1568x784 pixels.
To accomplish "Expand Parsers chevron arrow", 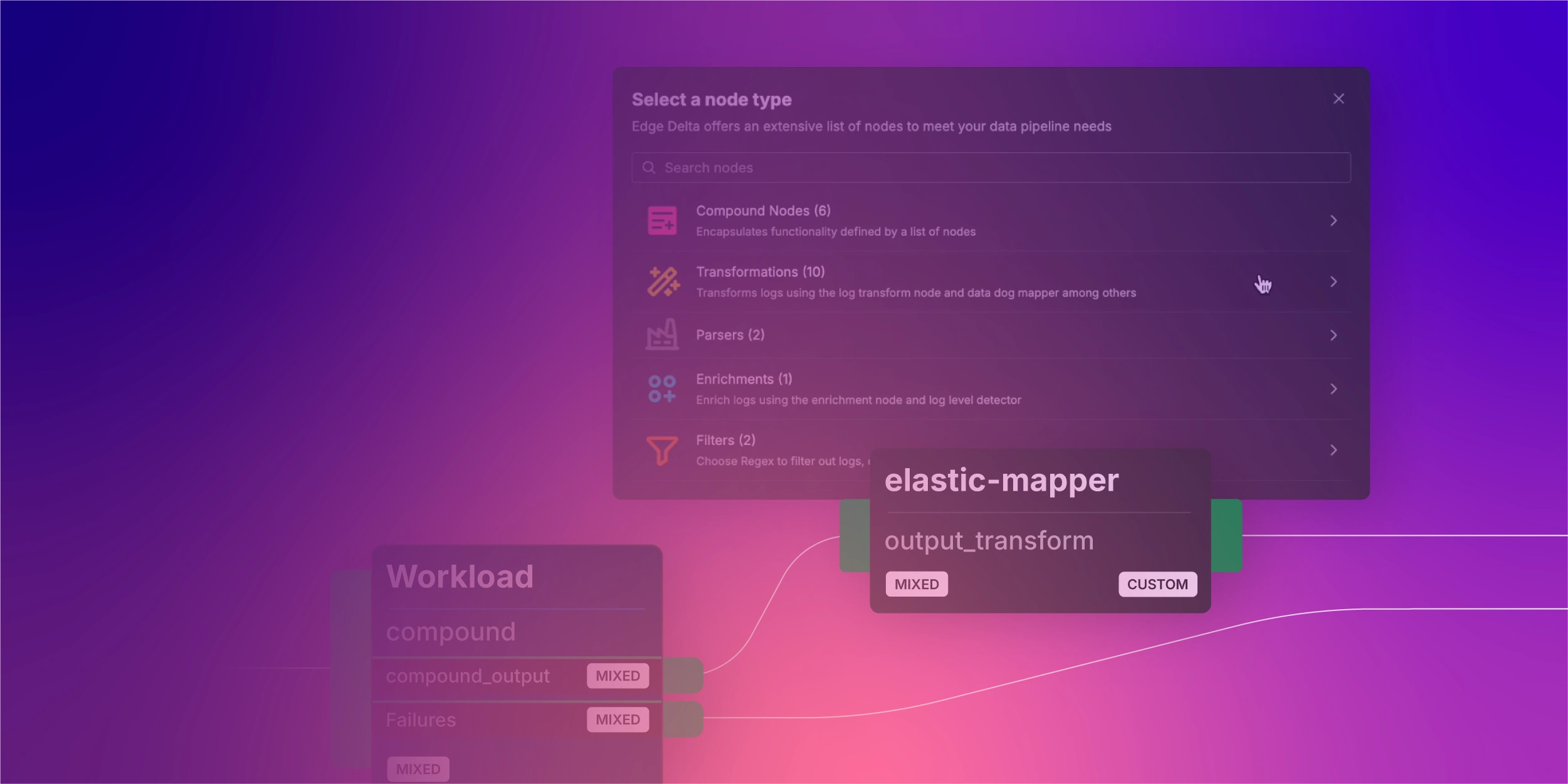I will [x=1334, y=335].
